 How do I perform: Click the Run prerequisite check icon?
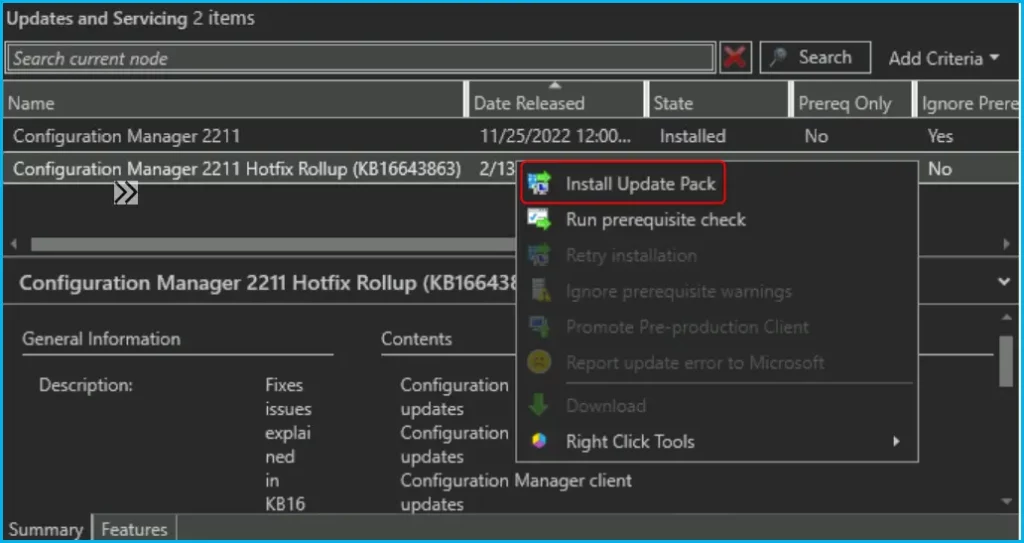click(x=539, y=220)
